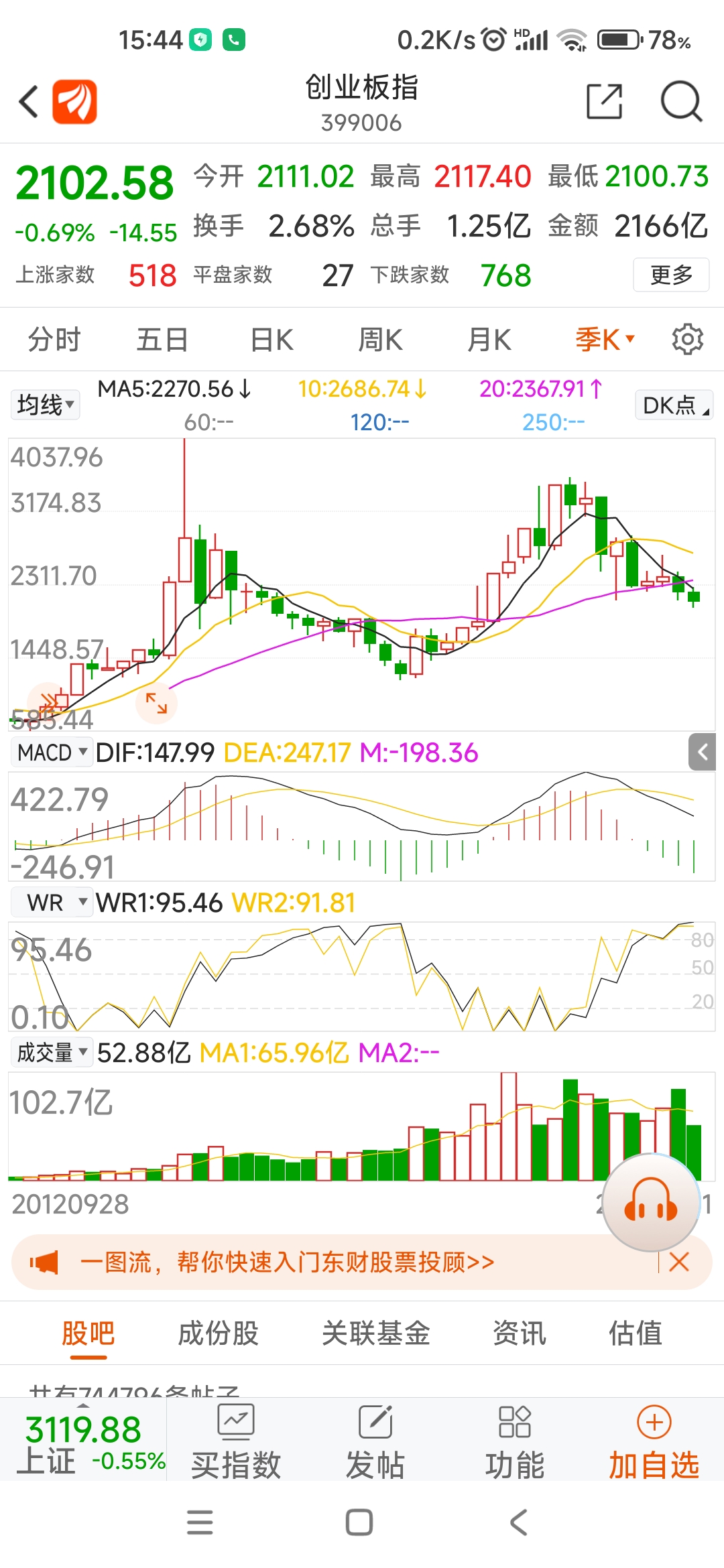The image size is (724, 1568).
Task: Open the 均线 indicator dropdown
Action: (x=45, y=405)
